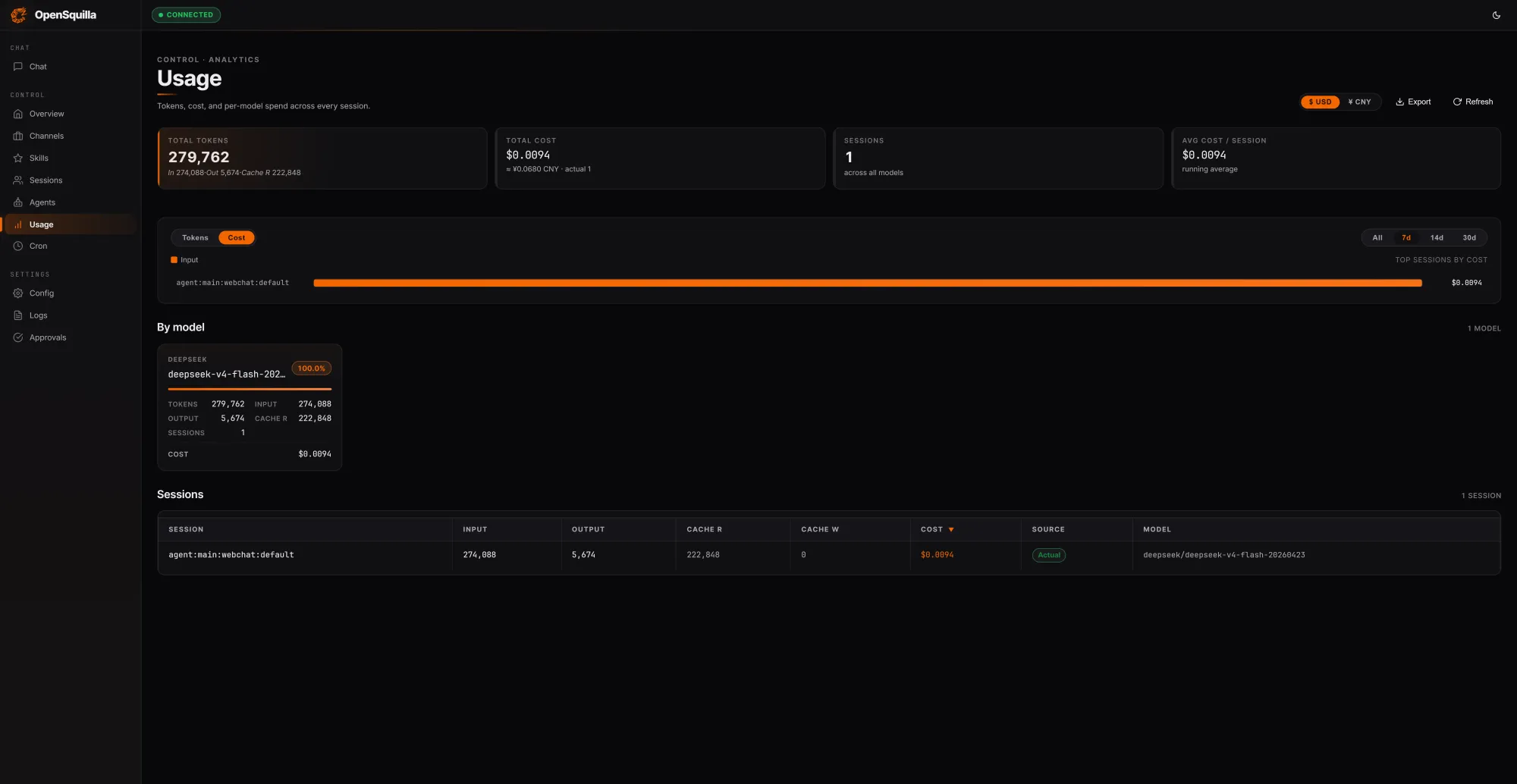Click the 100.0% share badge
Viewport: 1517px width, 784px height.
(311, 368)
